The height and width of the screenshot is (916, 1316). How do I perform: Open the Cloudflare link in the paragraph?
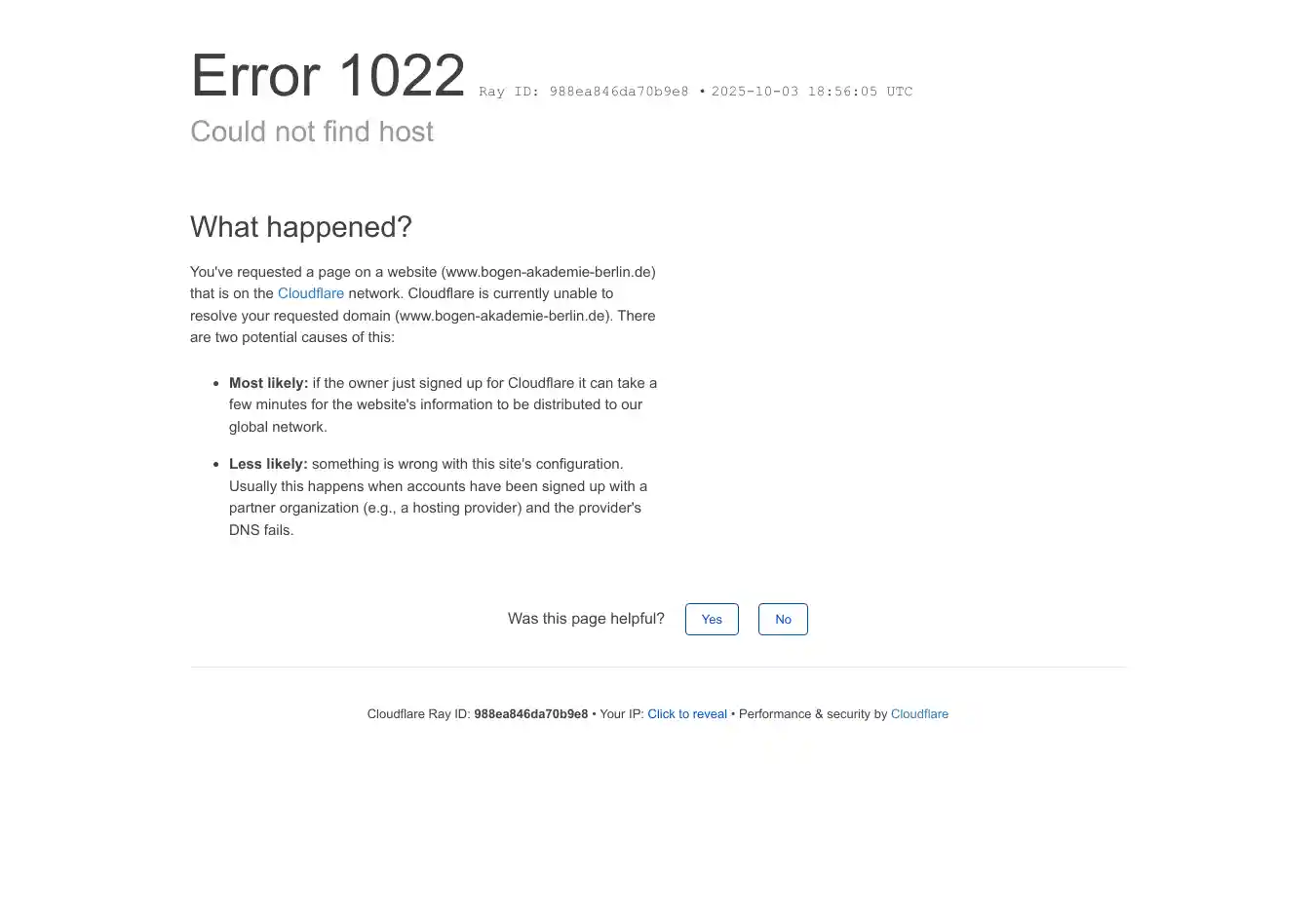coord(311,293)
